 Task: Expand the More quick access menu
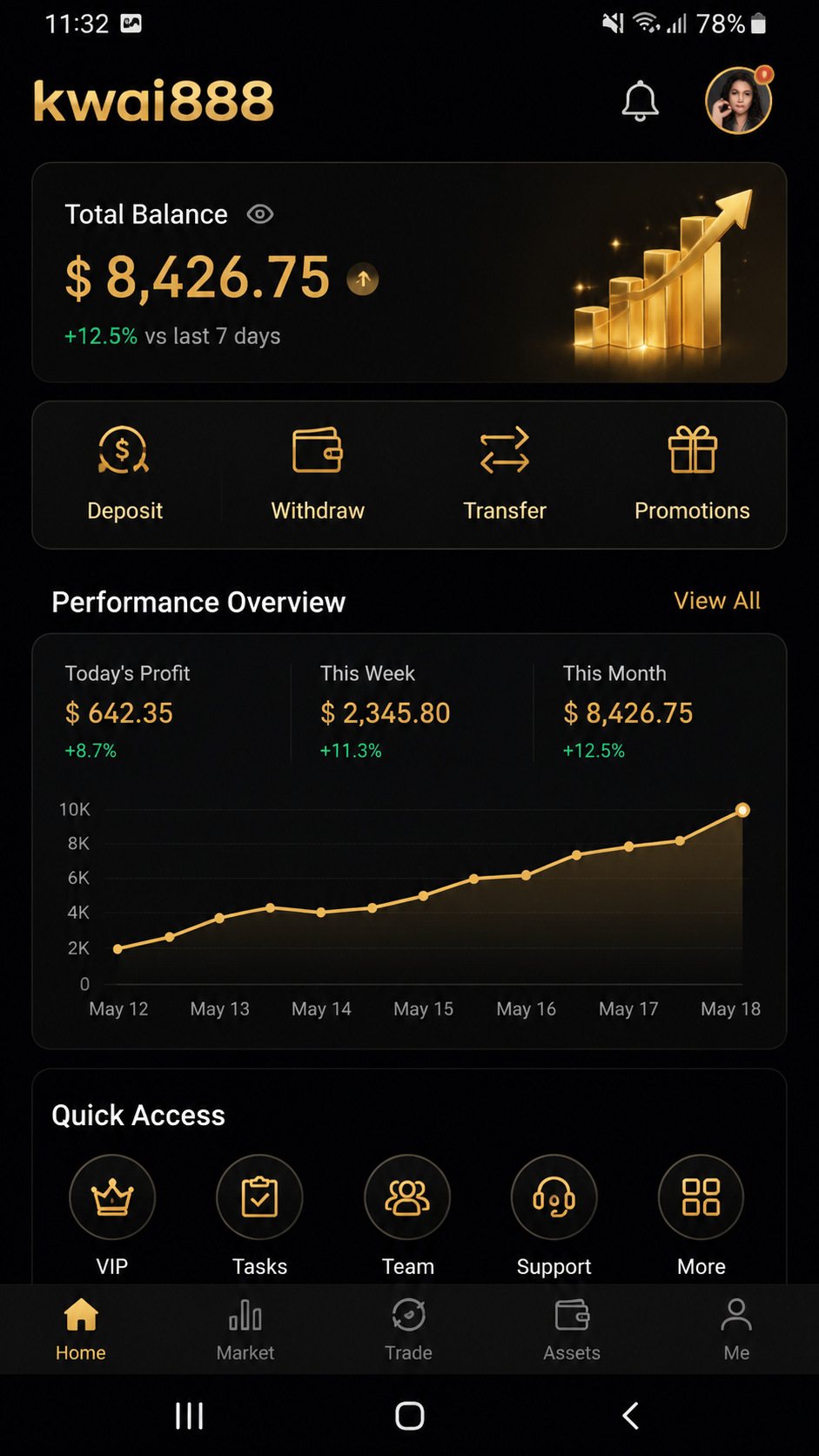[702, 1197]
